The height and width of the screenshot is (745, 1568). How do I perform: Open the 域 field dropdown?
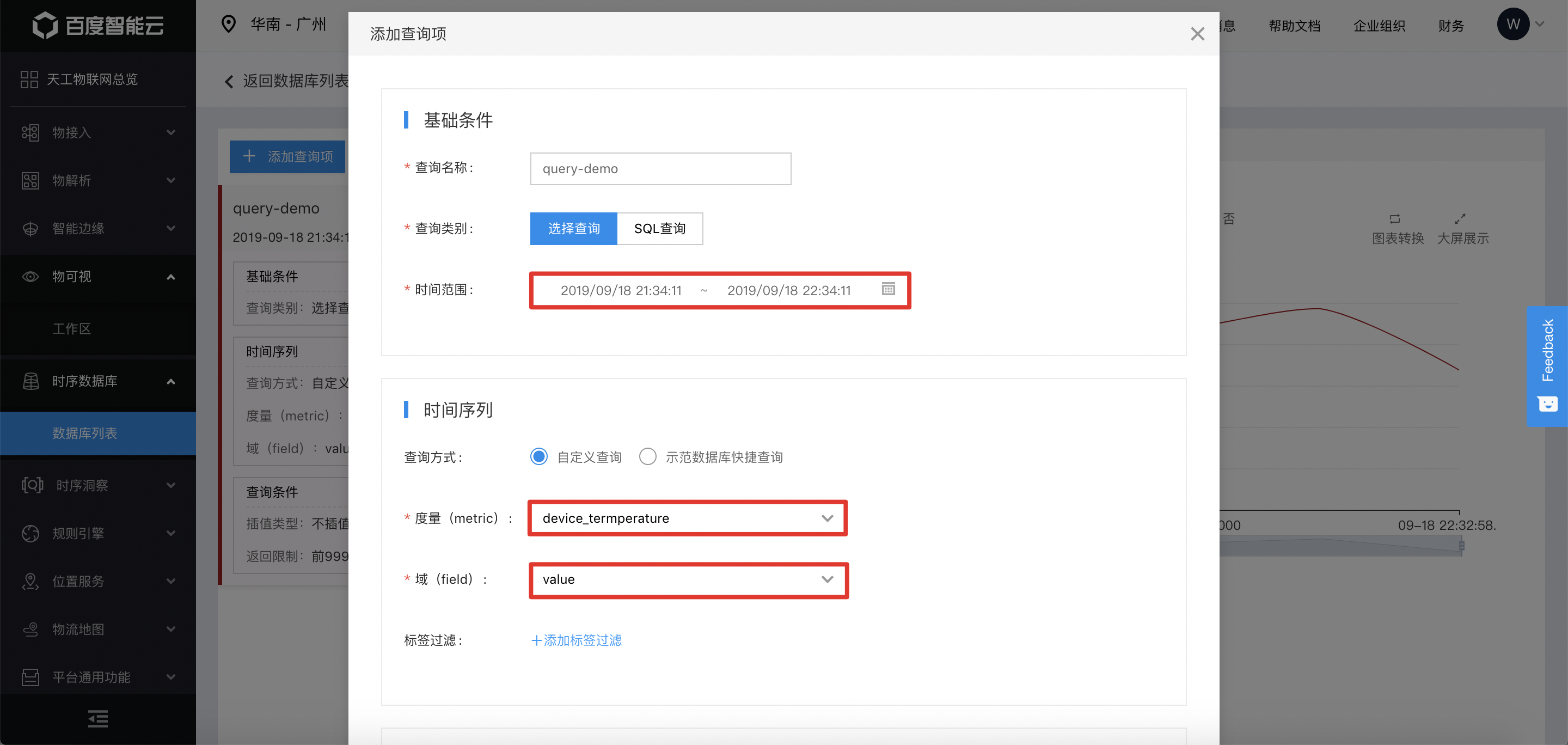pos(688,579)
